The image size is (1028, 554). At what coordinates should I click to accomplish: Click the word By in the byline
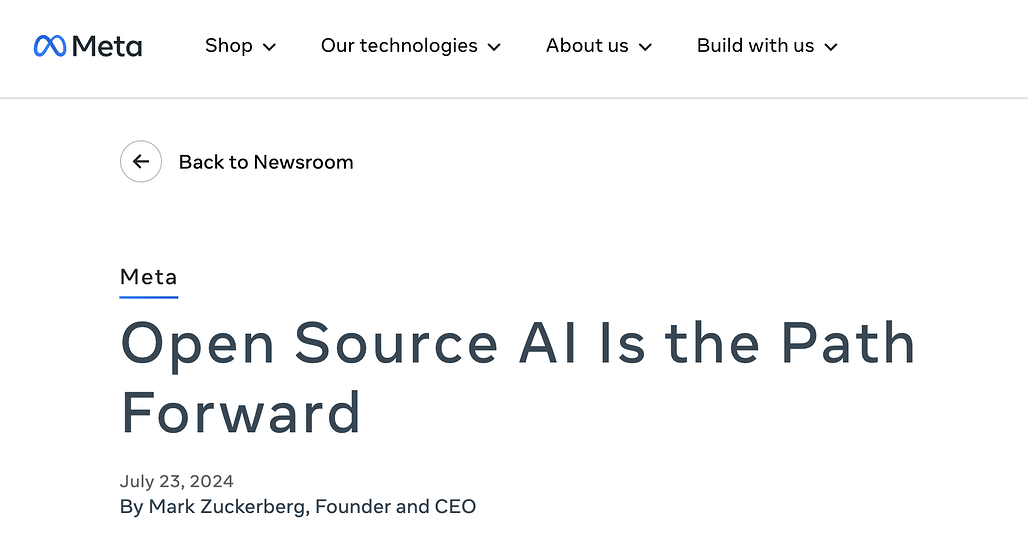click(x=132, y=507)
